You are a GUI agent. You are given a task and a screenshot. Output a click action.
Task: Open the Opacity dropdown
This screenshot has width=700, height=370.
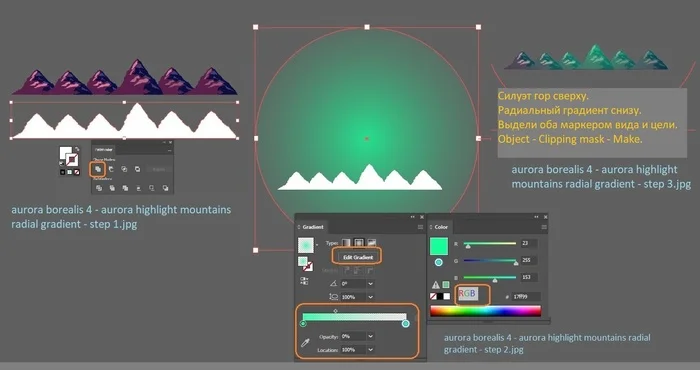tap(371, 336)
